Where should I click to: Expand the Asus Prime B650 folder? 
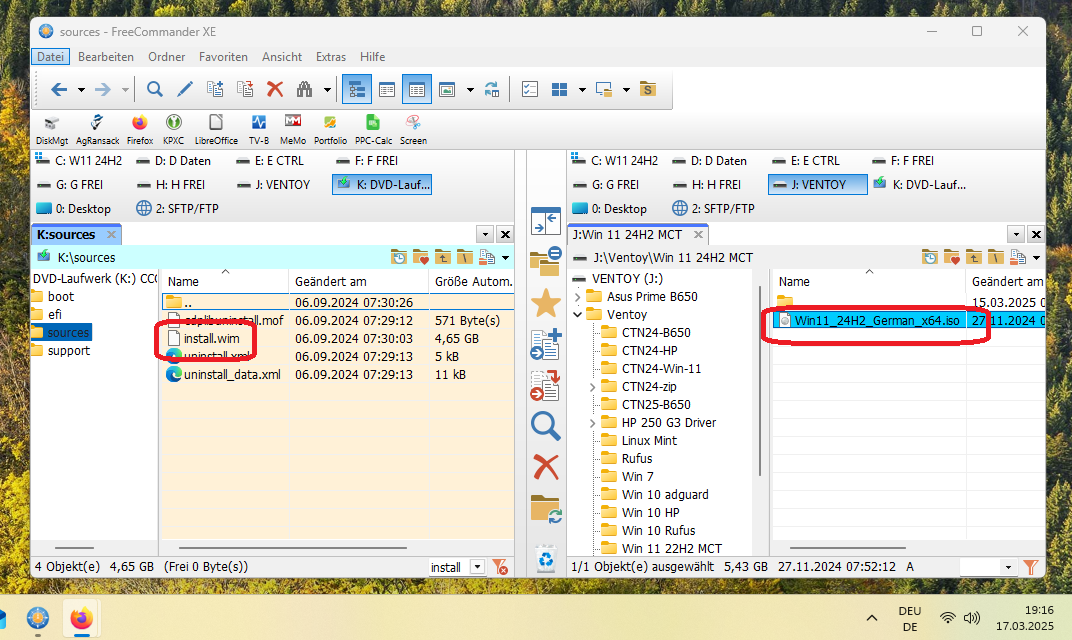pyautogui.click(x=578, y=297)
